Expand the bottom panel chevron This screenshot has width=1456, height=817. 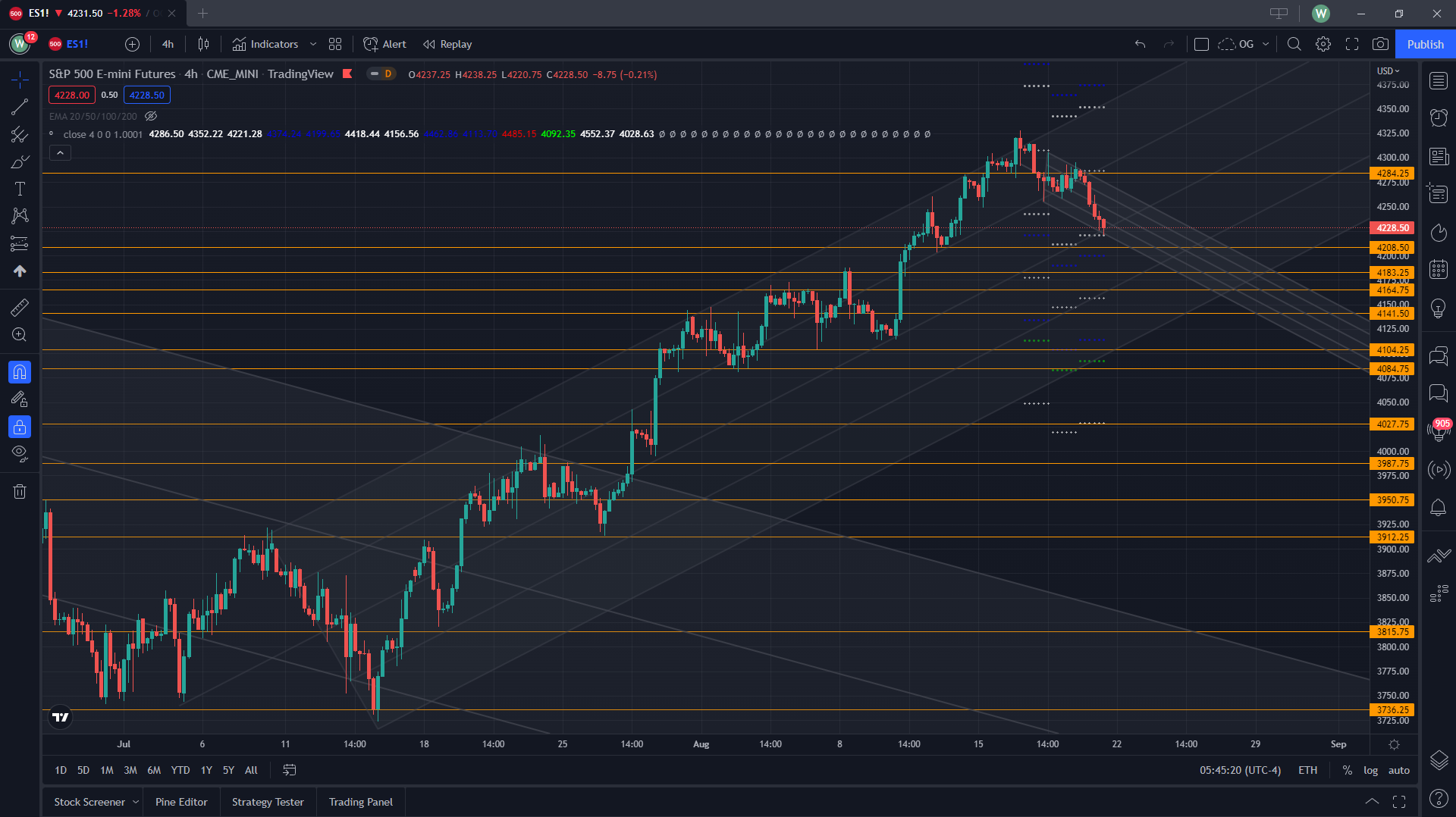click(x=1372, y=802)
